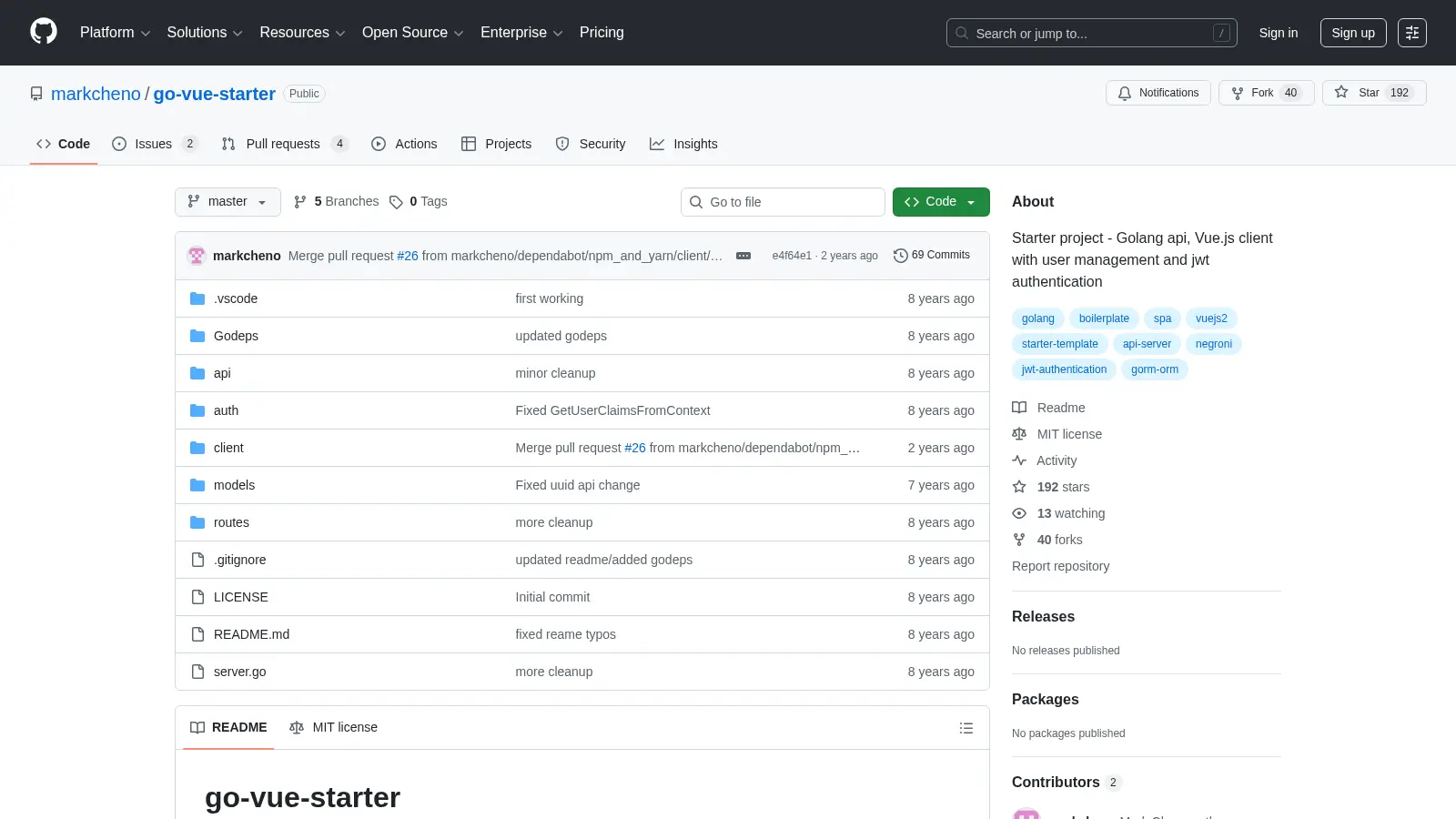Open the Resources dropdown
This screenshot has height=819, width=1456.
pyautogui.click(x=302, y=33)
